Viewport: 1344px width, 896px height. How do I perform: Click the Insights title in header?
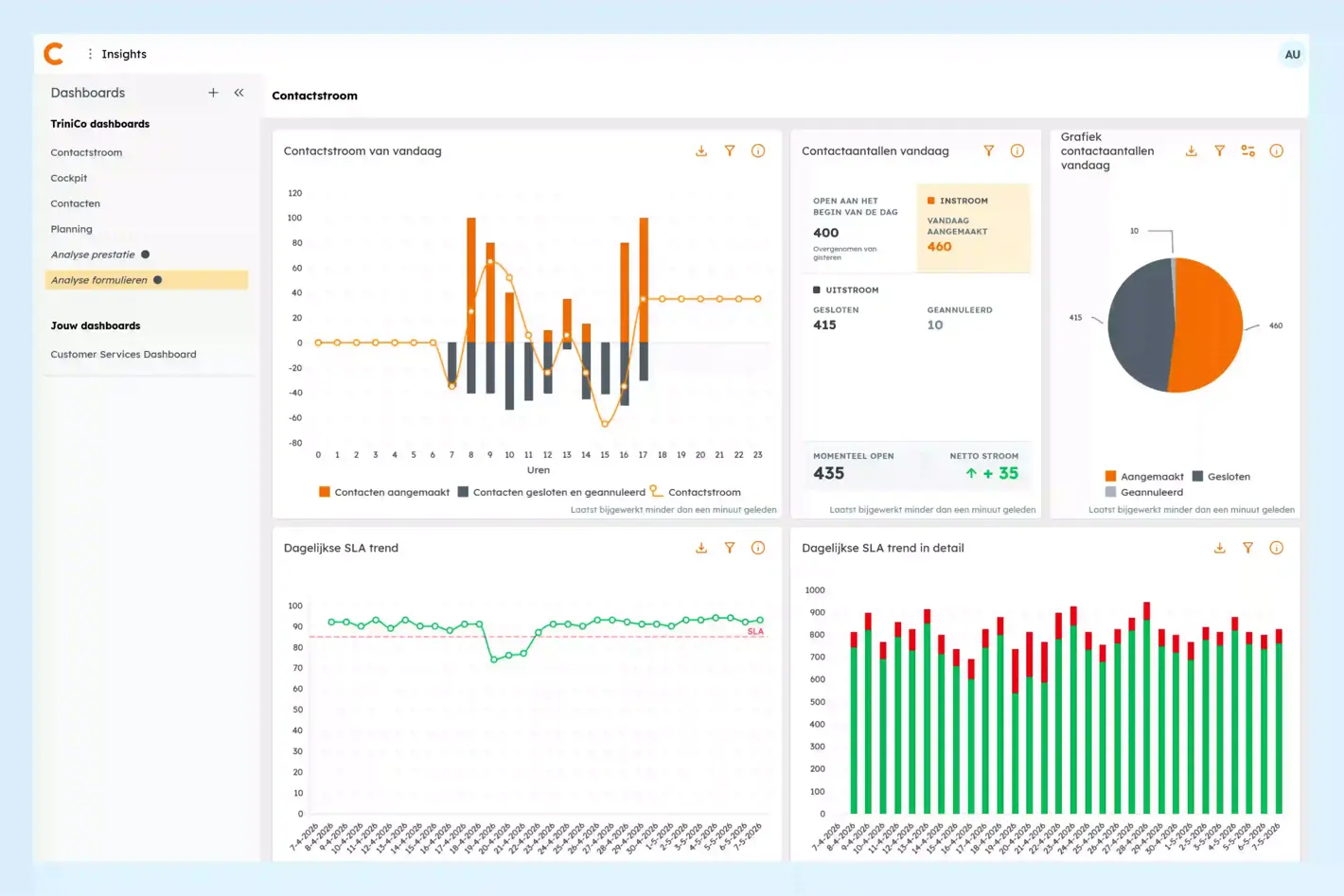(124, 54)
